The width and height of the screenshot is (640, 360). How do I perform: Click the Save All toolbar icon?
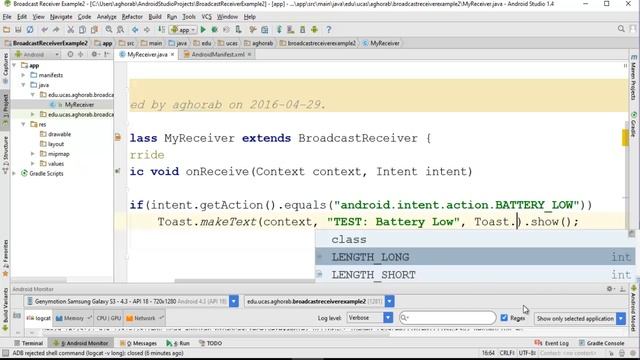[18, 29]
